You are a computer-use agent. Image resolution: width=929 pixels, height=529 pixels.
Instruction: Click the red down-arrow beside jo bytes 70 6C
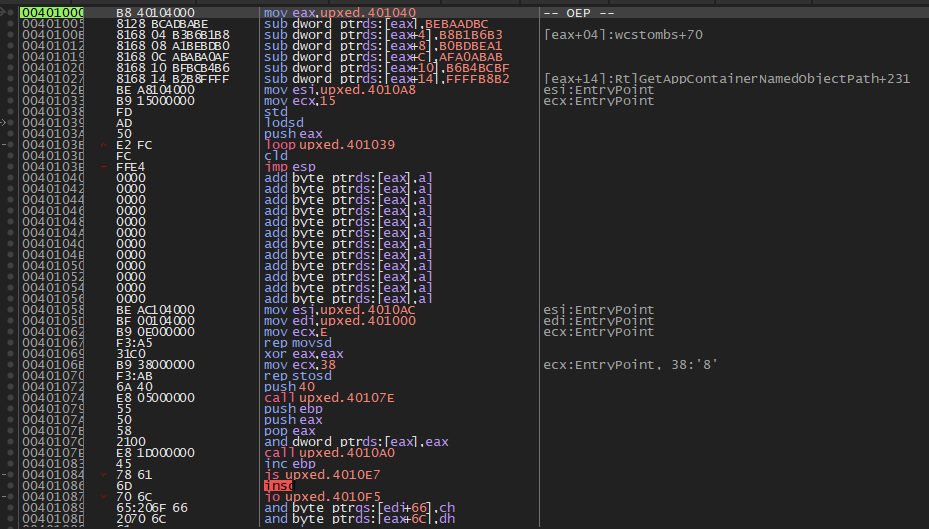tap(104, 496)
